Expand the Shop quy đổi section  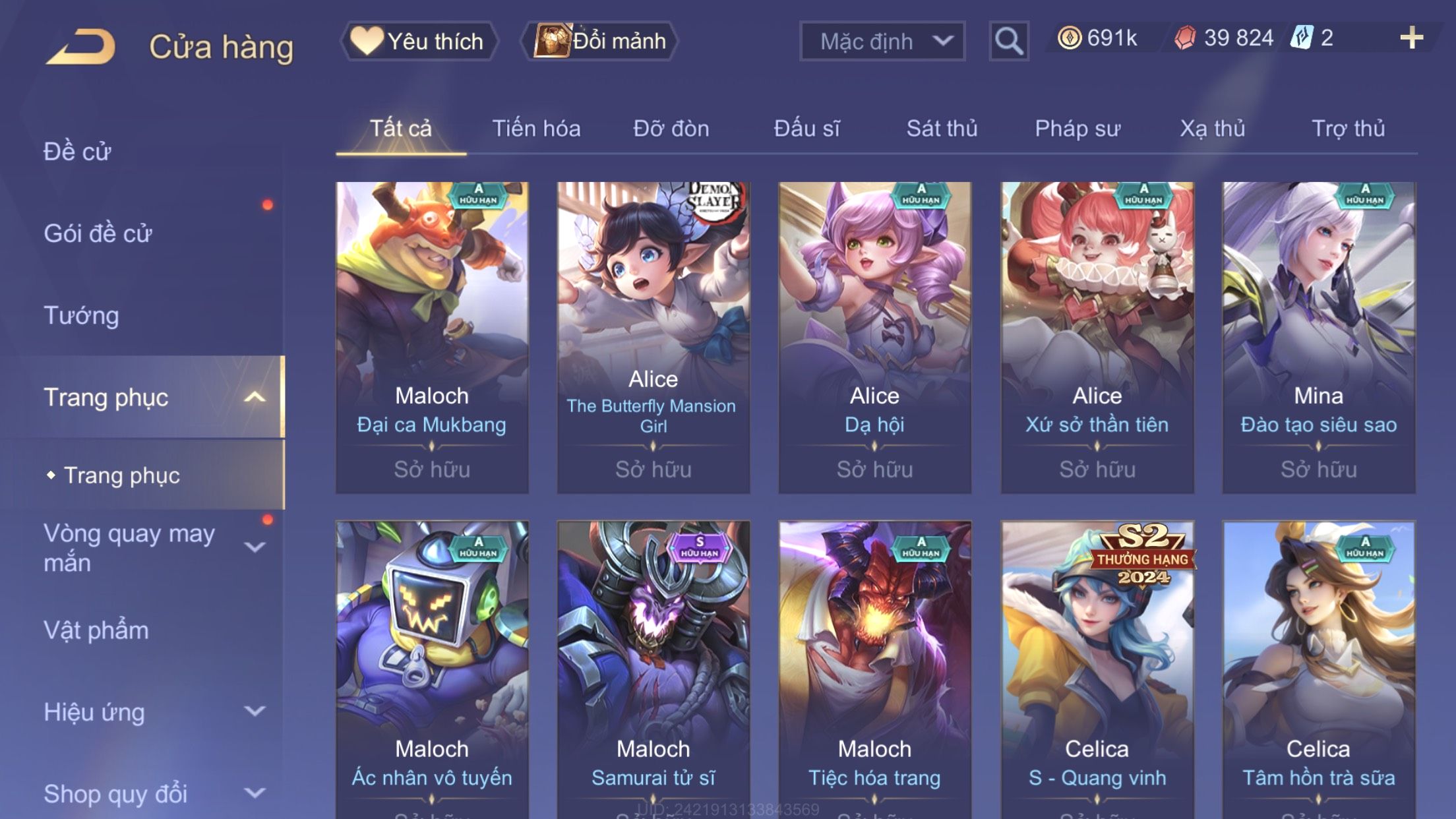pos(255,793)
